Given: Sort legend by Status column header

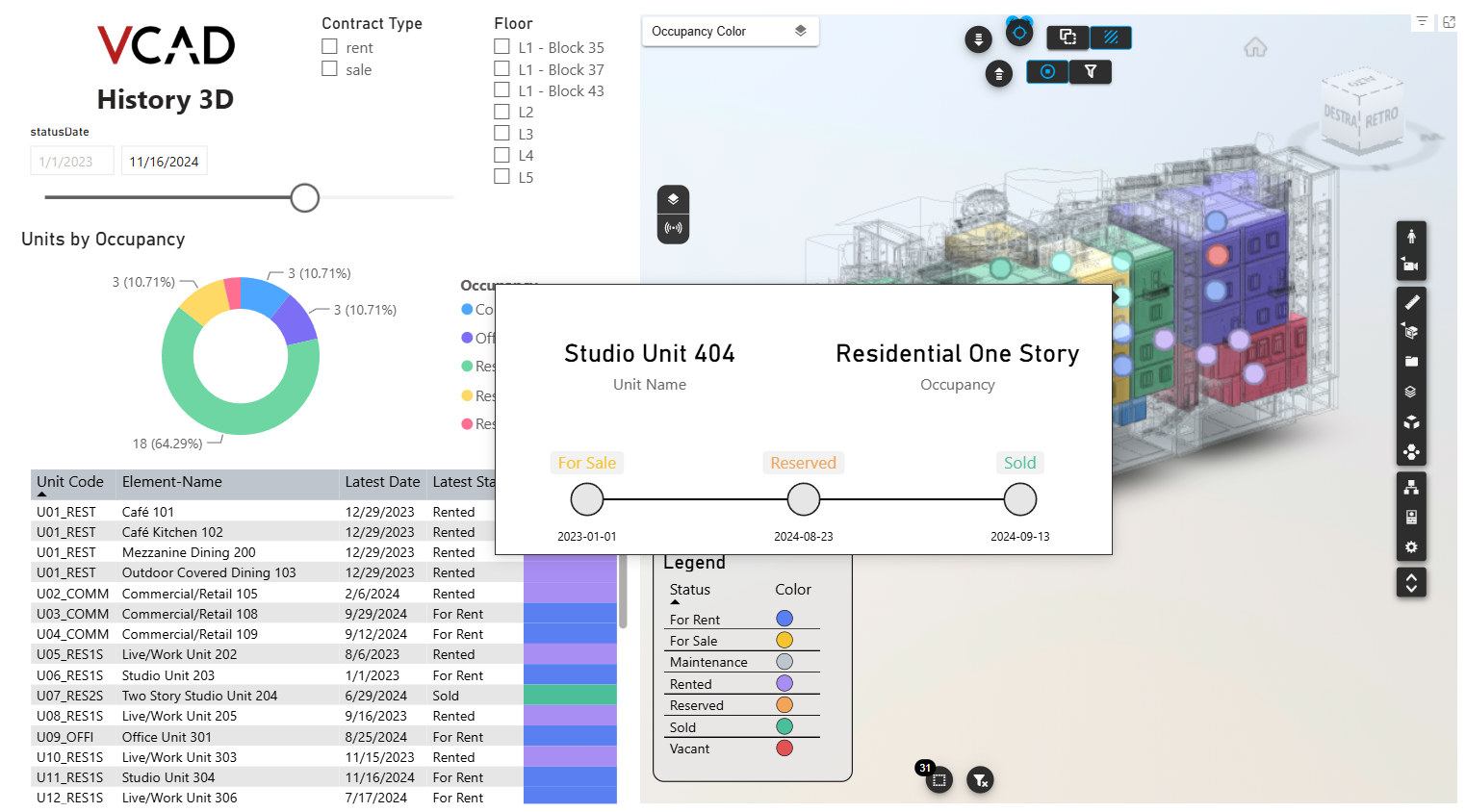Looking at the screenshot, I should pyautogui.click(x=690, y=590).
